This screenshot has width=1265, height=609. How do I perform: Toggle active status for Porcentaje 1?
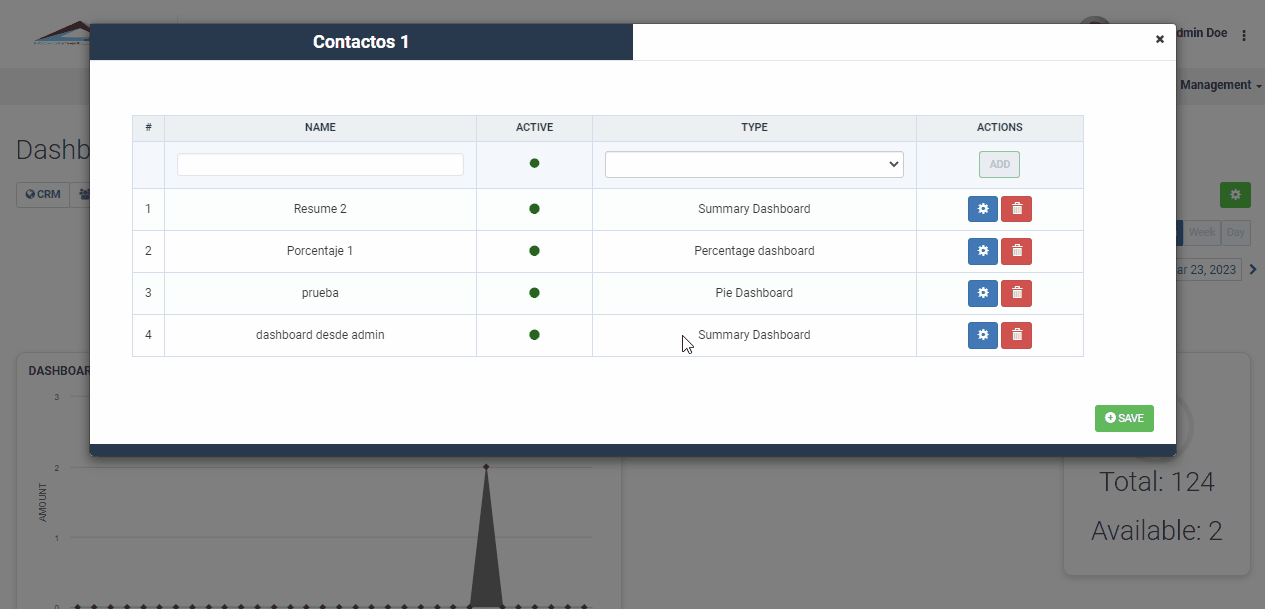pyautogui.click(x=534, y=251)
